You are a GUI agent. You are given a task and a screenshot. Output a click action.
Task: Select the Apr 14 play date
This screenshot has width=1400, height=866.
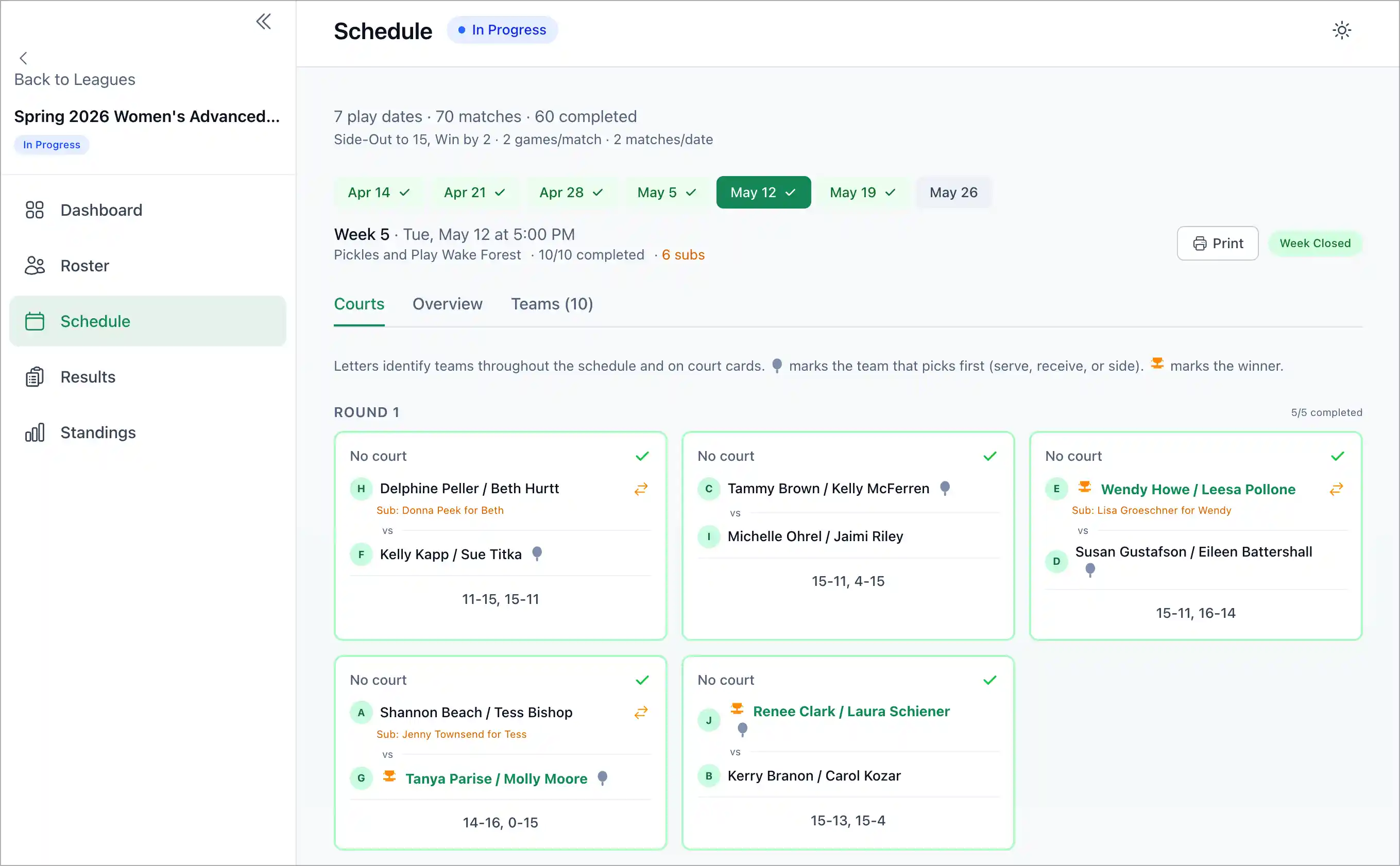point(379,193)
